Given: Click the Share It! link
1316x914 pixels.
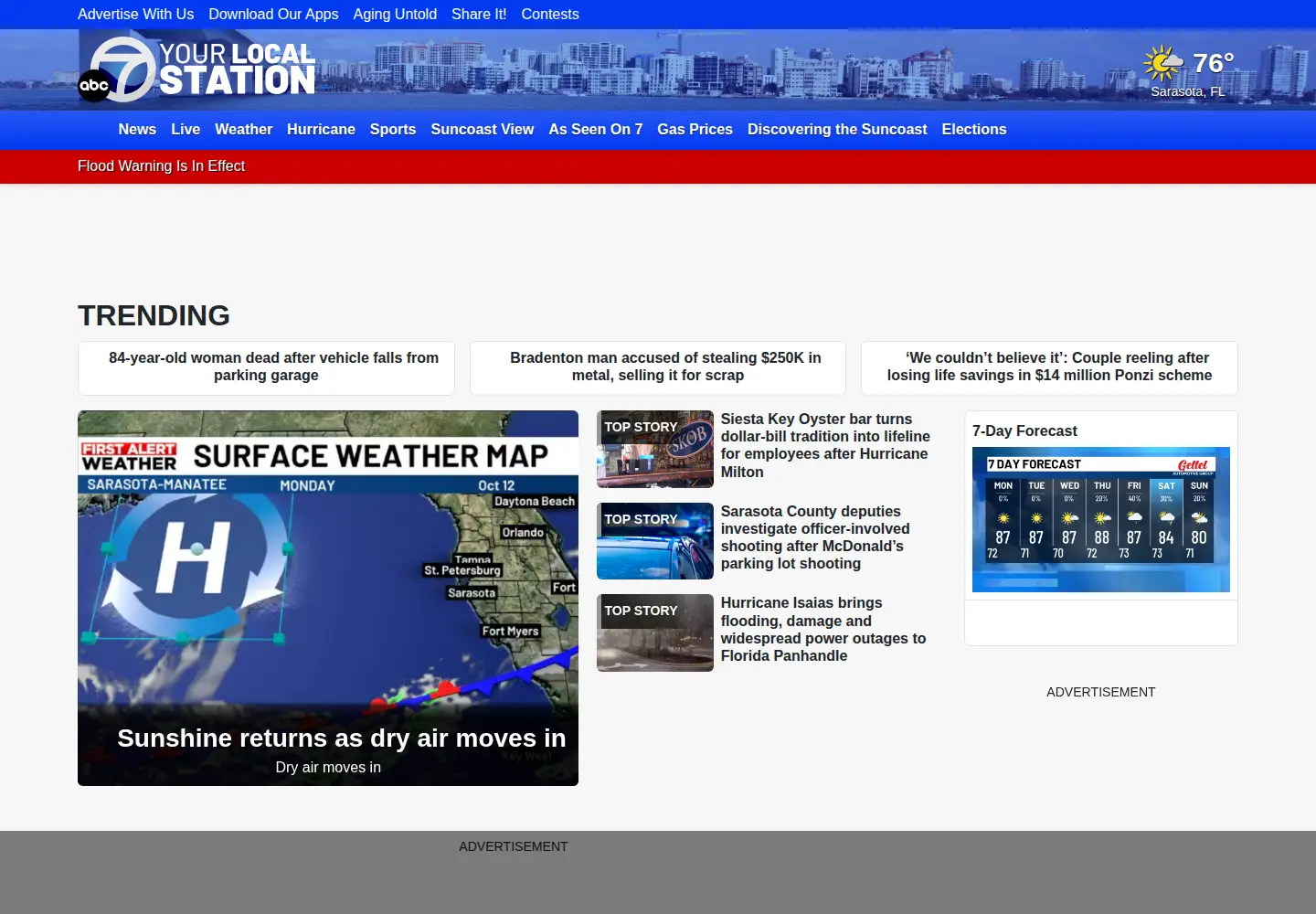Looking at the screenshot, I should pos(479,15).
